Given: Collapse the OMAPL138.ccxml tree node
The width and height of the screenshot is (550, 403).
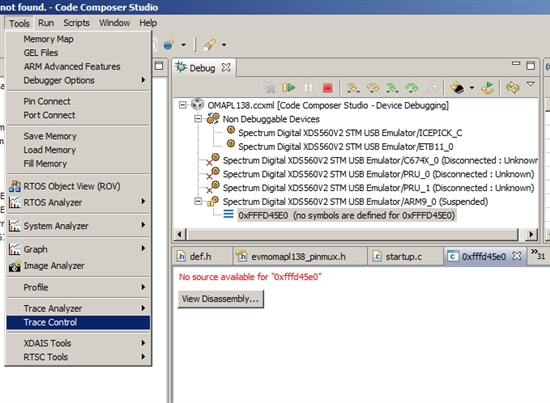Looking at the screenshot, I should [x=183, y=105].
